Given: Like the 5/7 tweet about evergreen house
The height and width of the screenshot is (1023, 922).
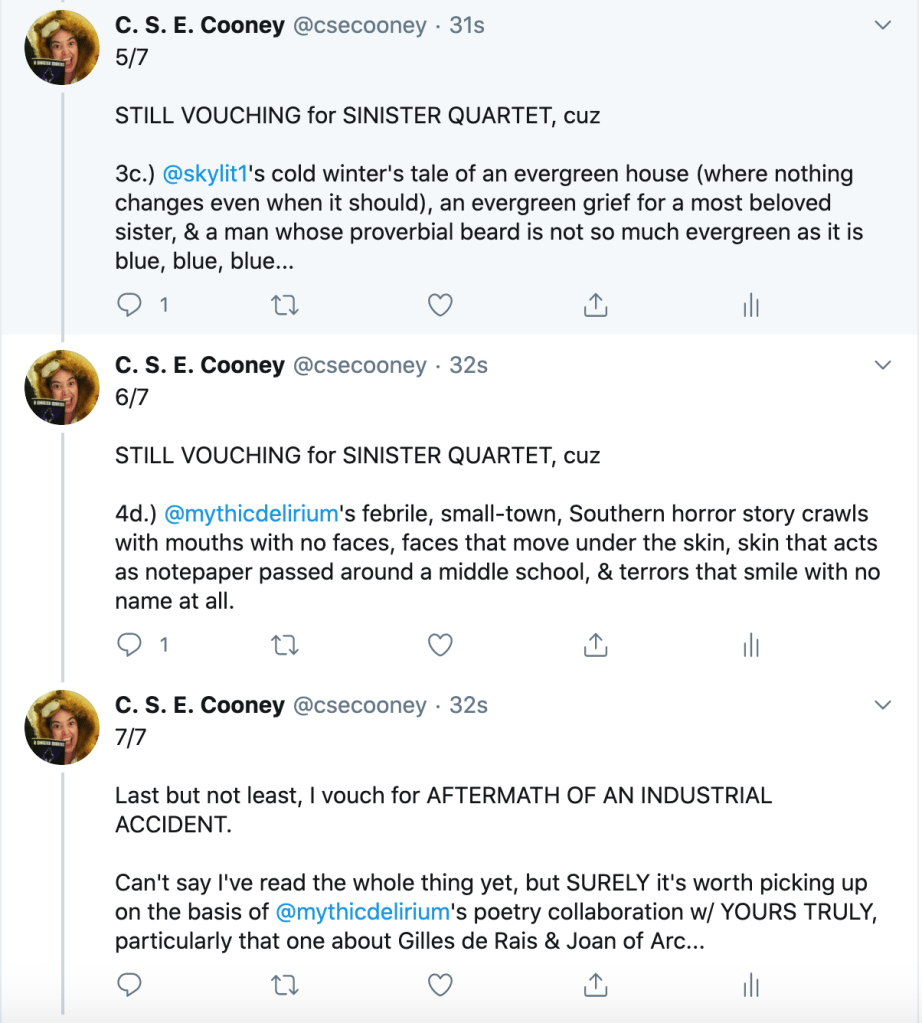Looking at the screenshot, I should [x=440, y=305].
